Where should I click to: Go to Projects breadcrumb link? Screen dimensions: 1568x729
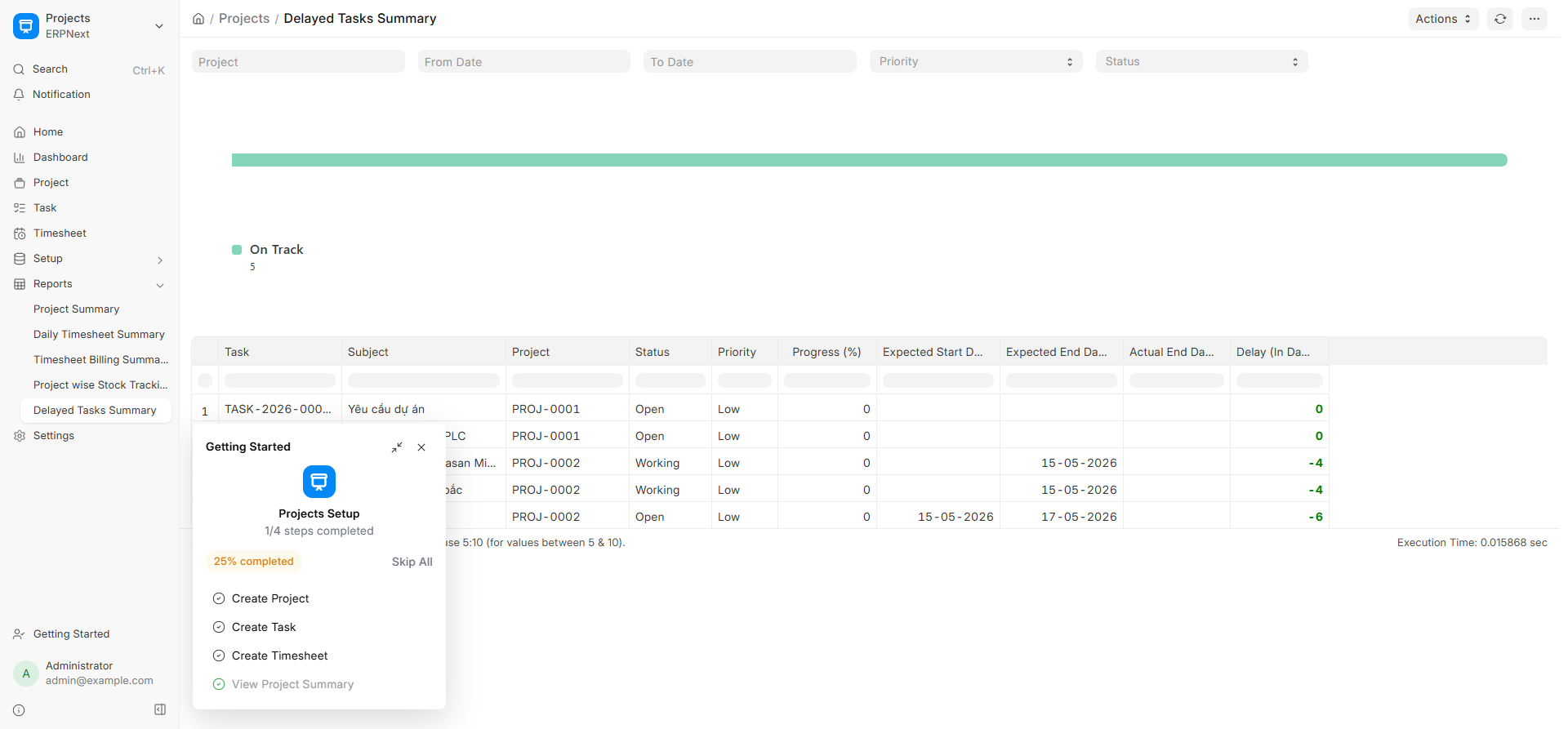tap(244, 19)
